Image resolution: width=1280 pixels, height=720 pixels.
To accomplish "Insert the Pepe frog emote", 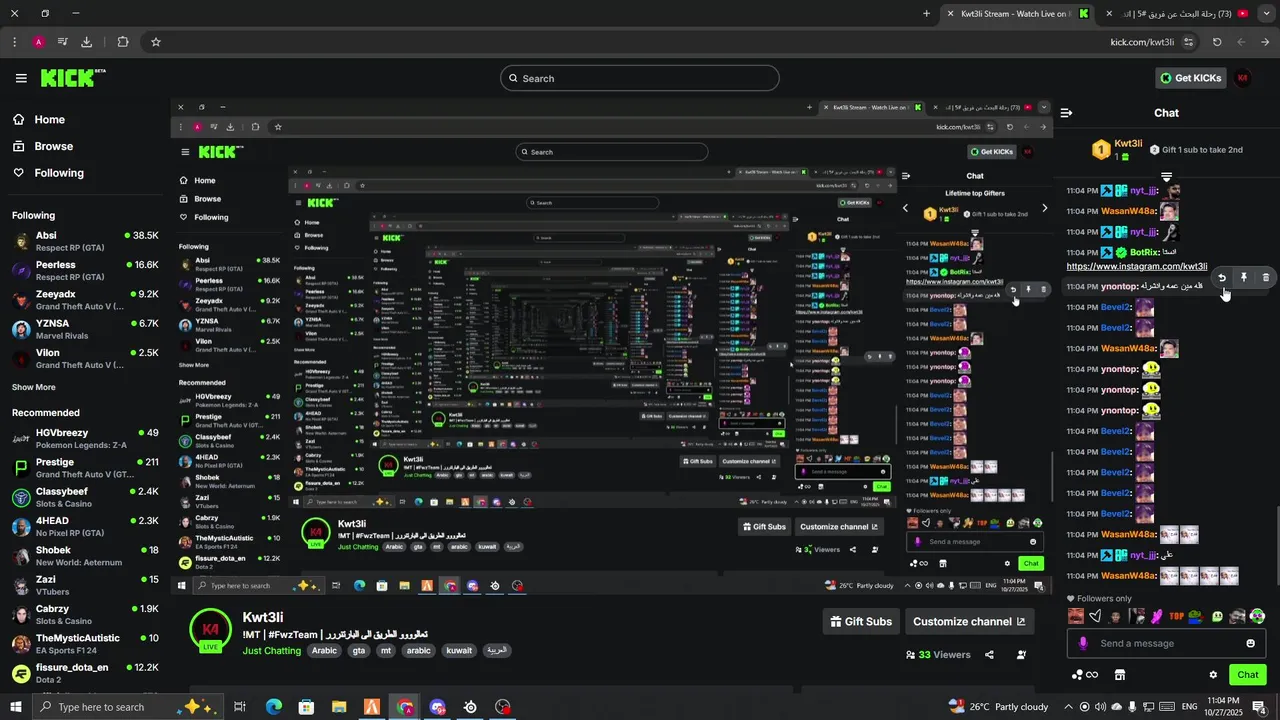I will point(1197,616).
